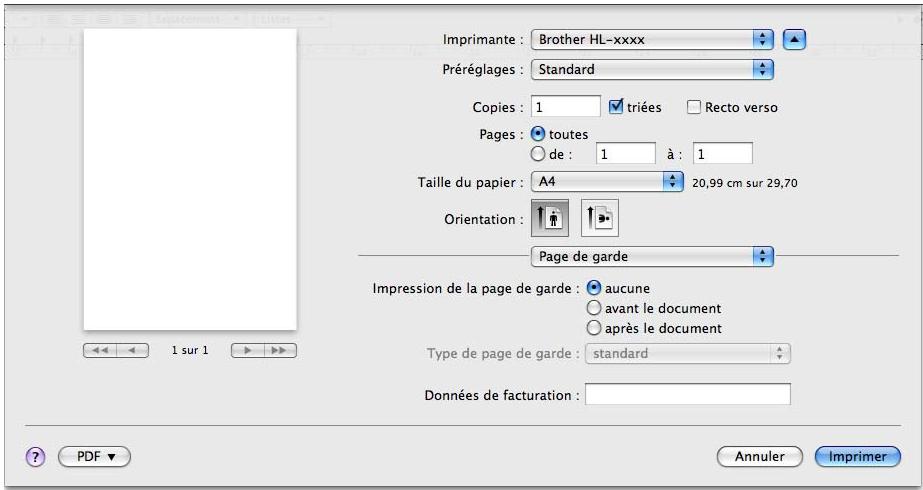
Task: Open the Type de page de garde dropdown
Action: [688, 353]
